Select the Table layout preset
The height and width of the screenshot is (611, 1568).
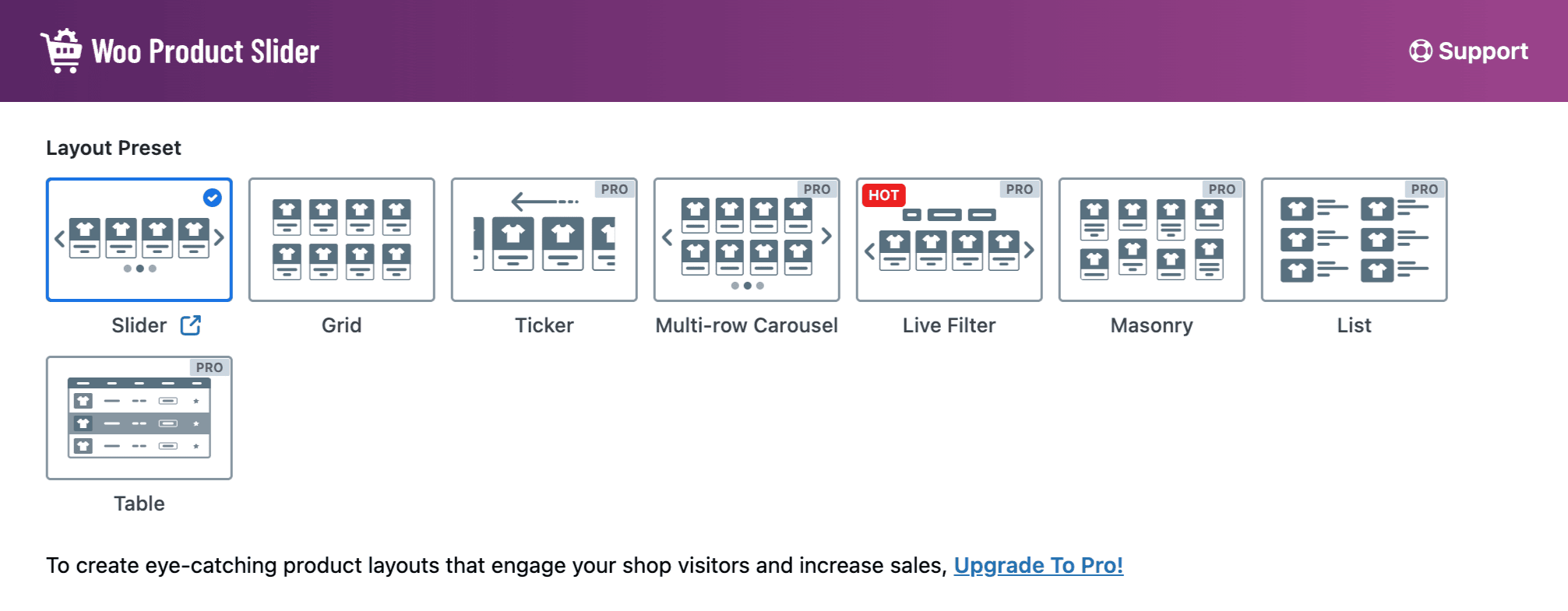(139, 418)
